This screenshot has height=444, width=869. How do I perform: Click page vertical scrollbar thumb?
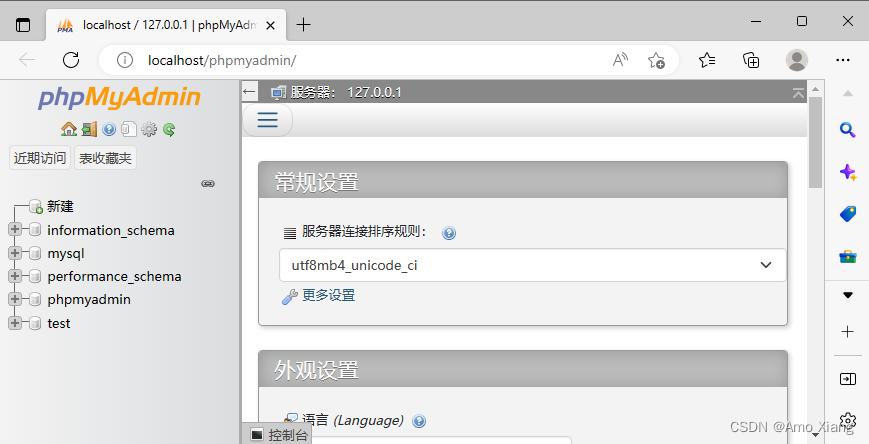point(815,142)
